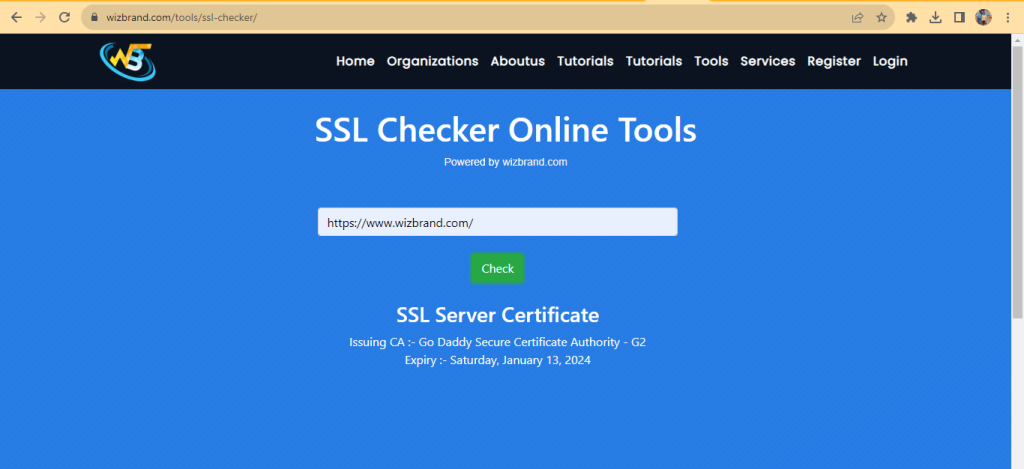
Task: Click the page vertical scrollbar
Action: point(1017,180)
